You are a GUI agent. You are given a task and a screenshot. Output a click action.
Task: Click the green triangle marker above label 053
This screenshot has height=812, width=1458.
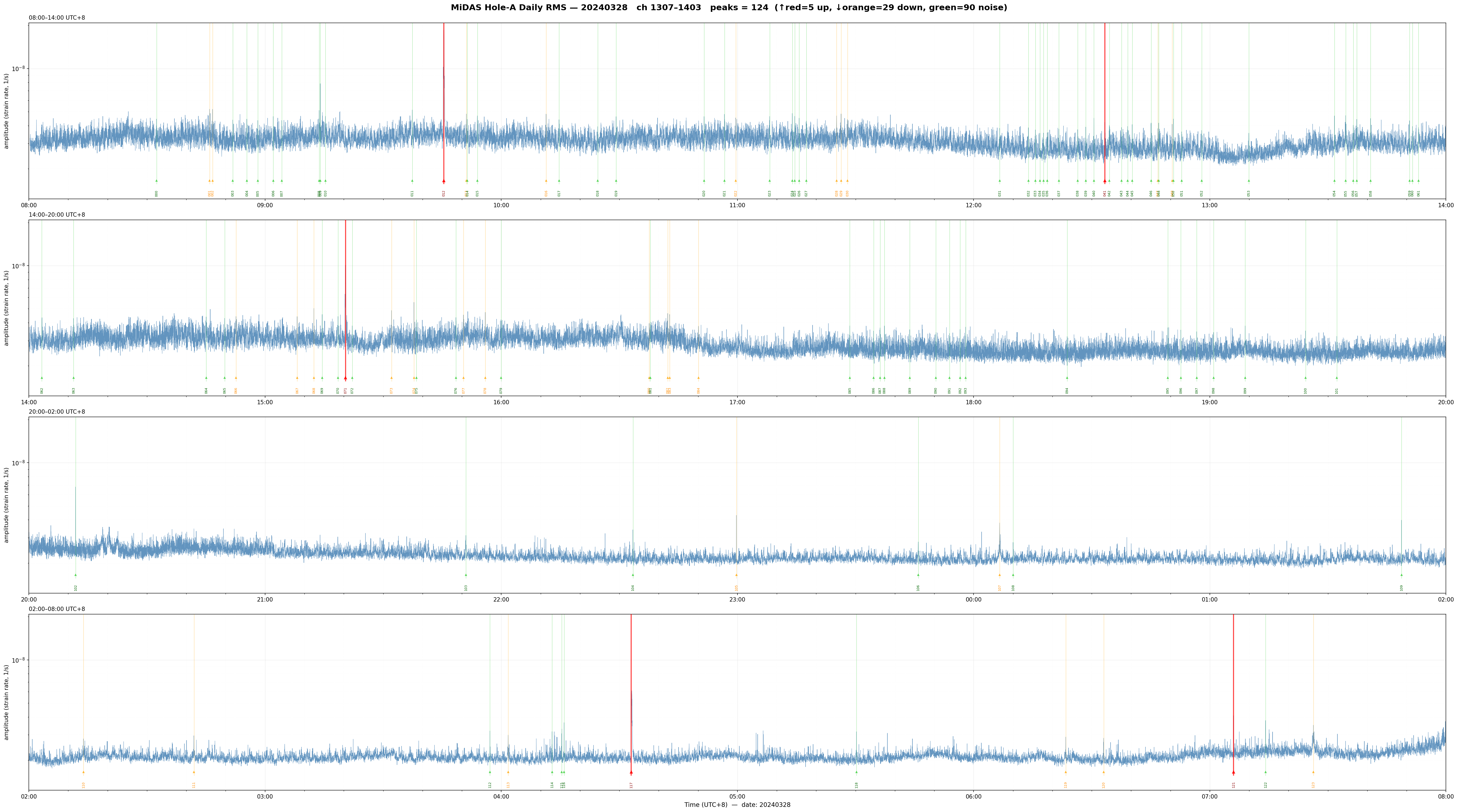[1249, 181]
